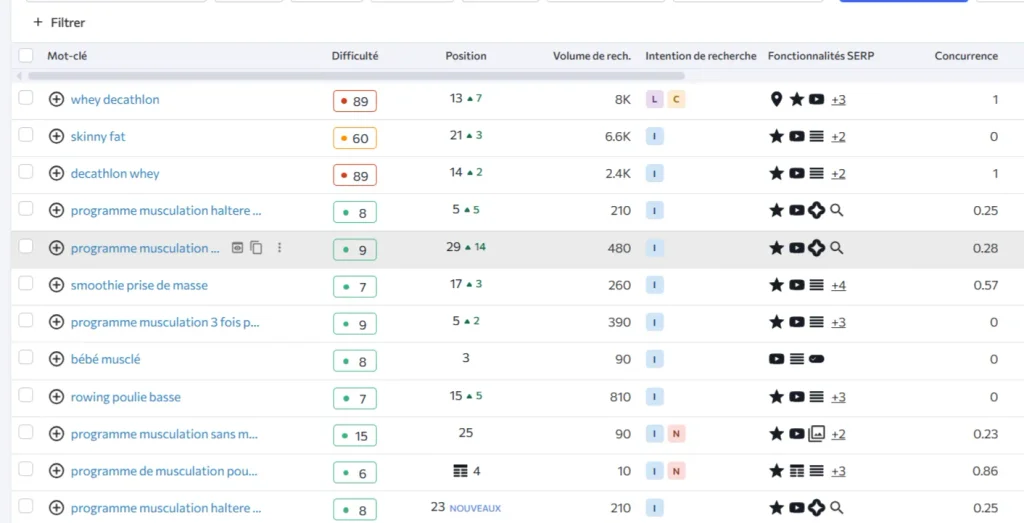
Task: Open the Filtrer add-filter menu
Action: [59, 22]
